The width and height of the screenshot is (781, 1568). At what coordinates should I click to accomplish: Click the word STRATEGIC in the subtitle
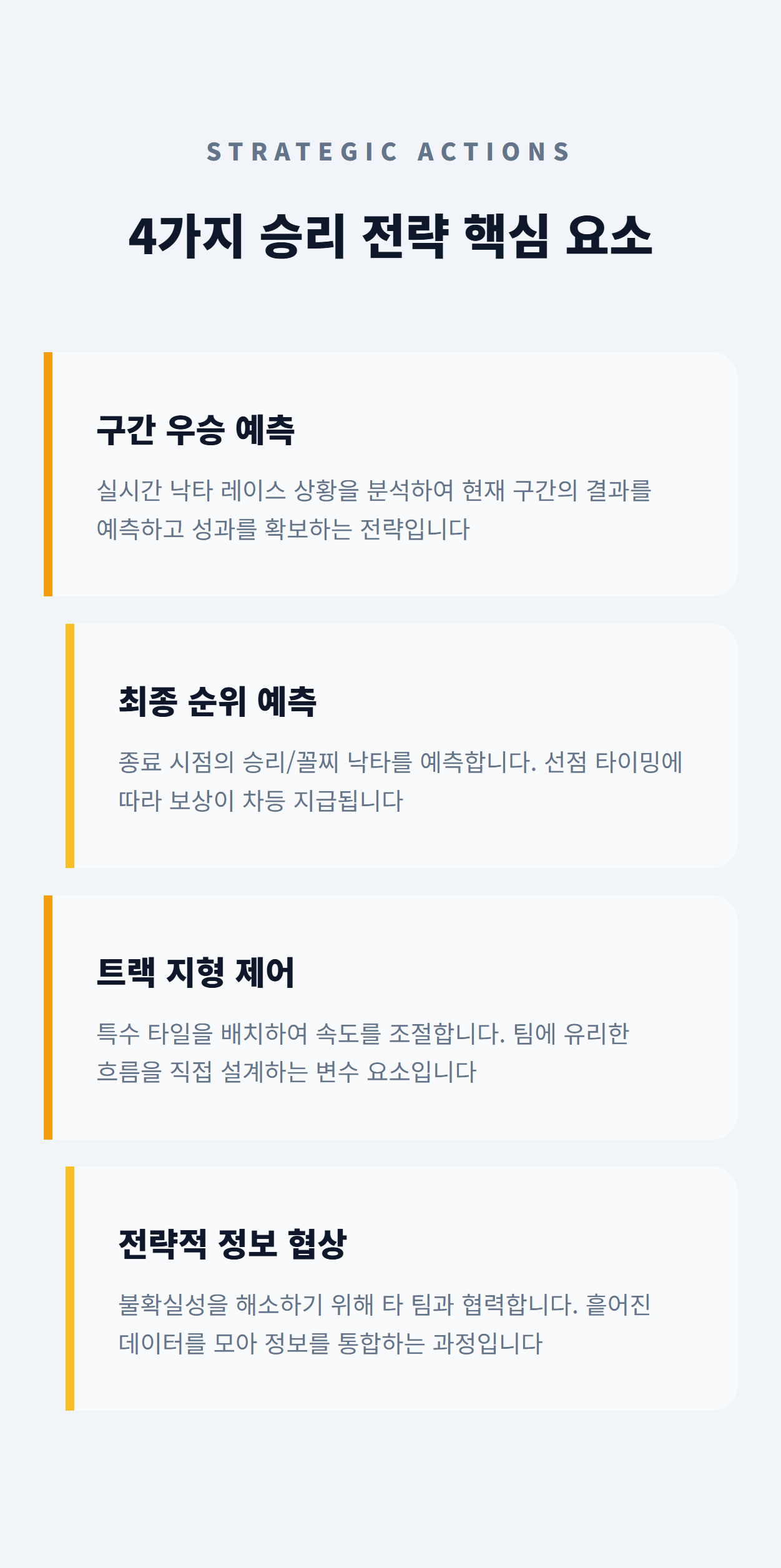(302, 152)
